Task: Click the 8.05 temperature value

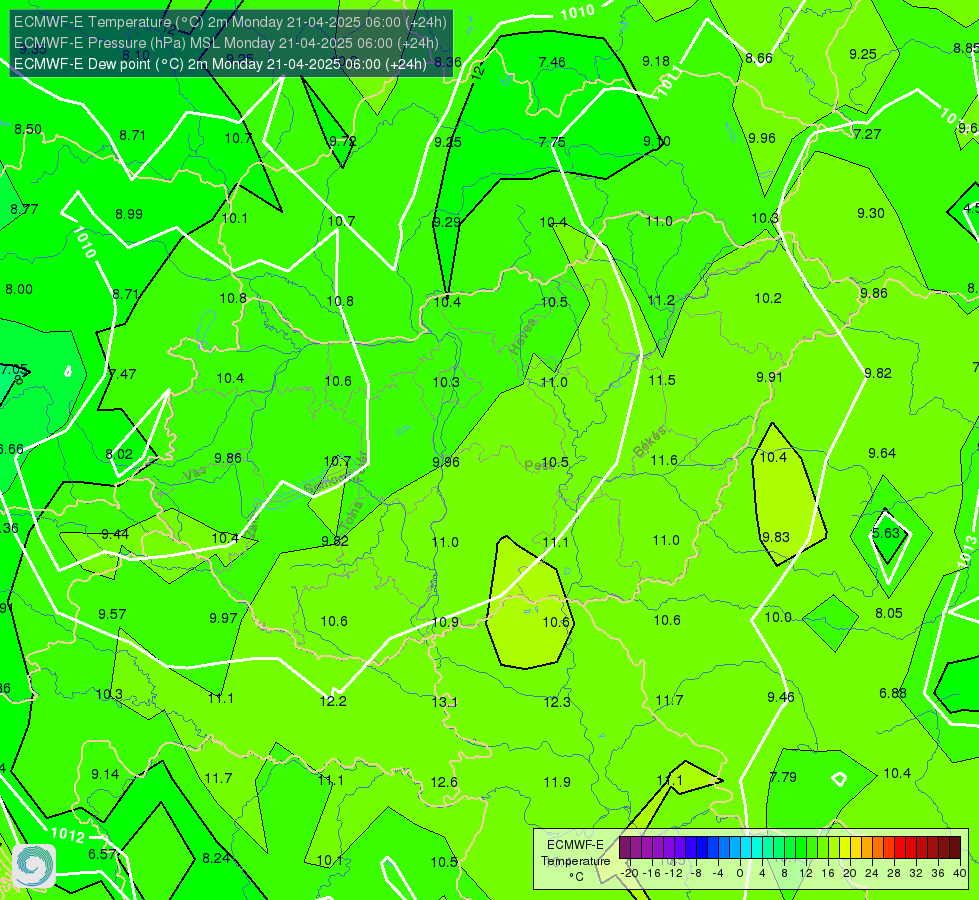Action: click(x=888, y=613)
